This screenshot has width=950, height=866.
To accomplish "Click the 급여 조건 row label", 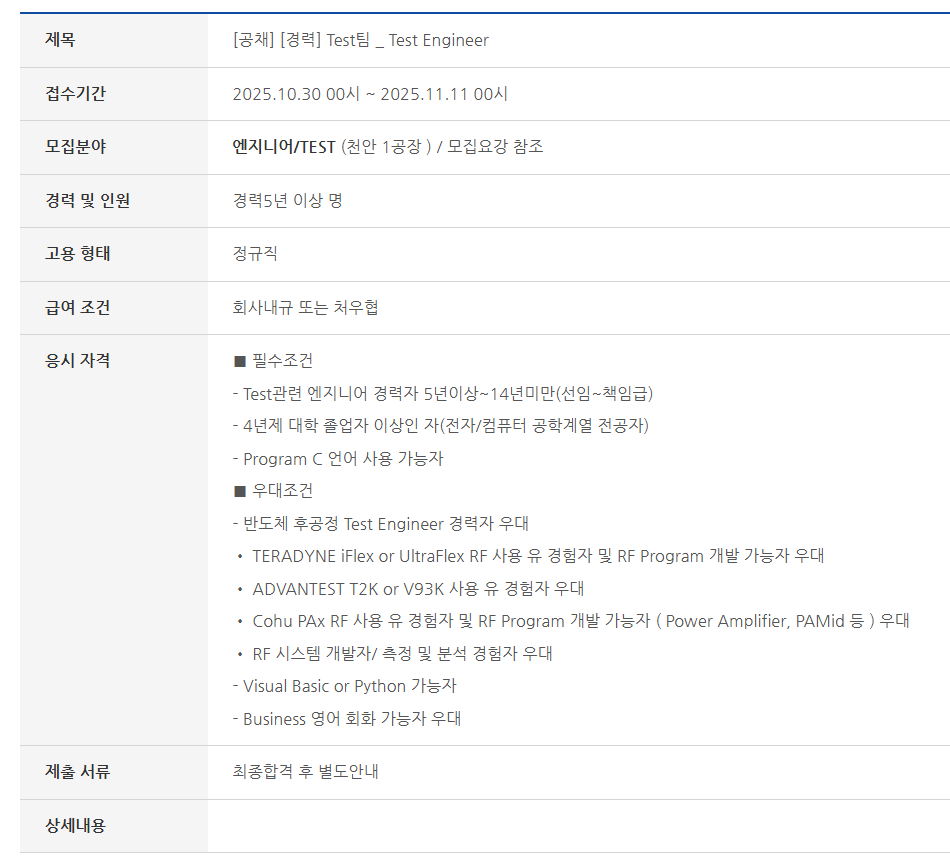I will [x=78, y=308].
